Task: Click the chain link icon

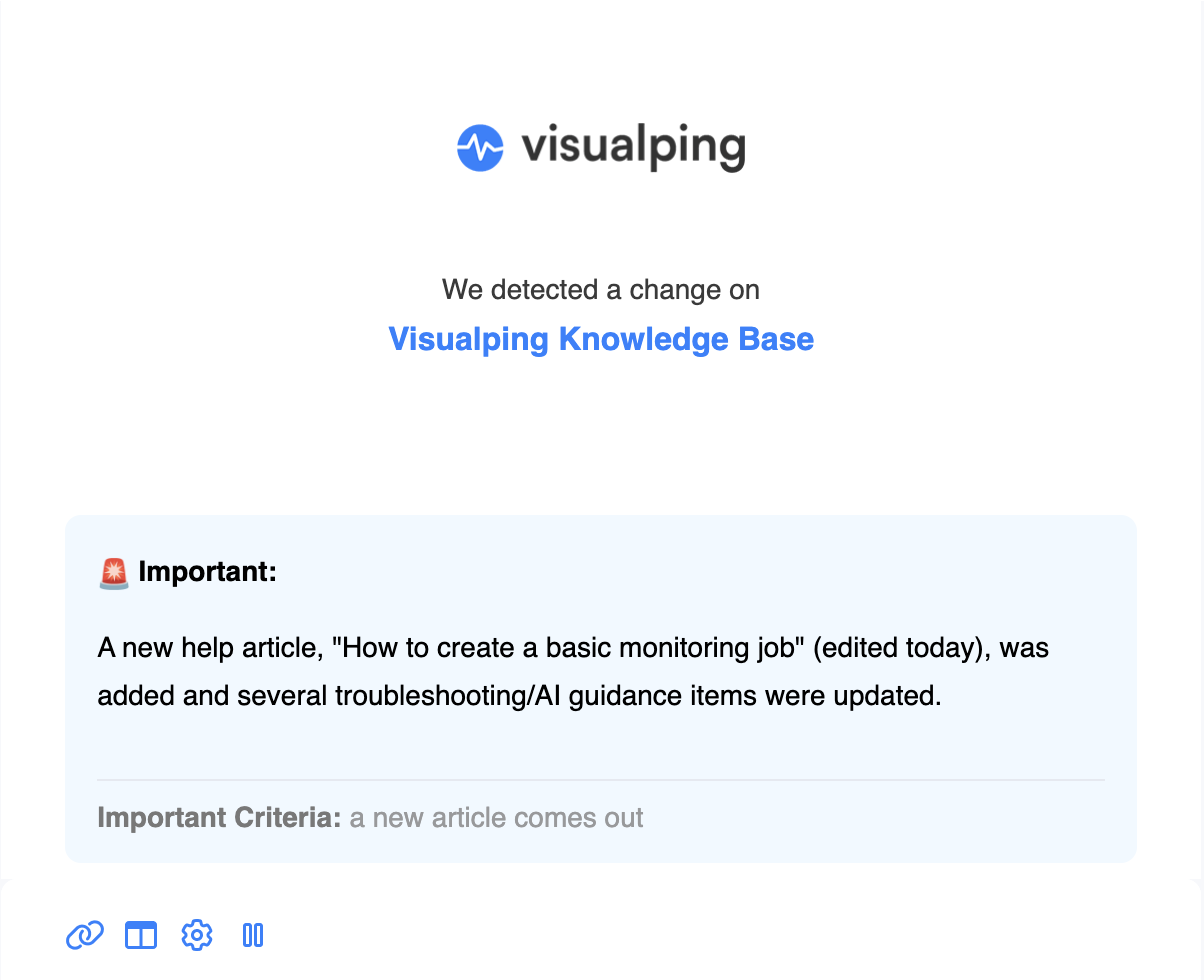Action: click(x=85, y=935)
